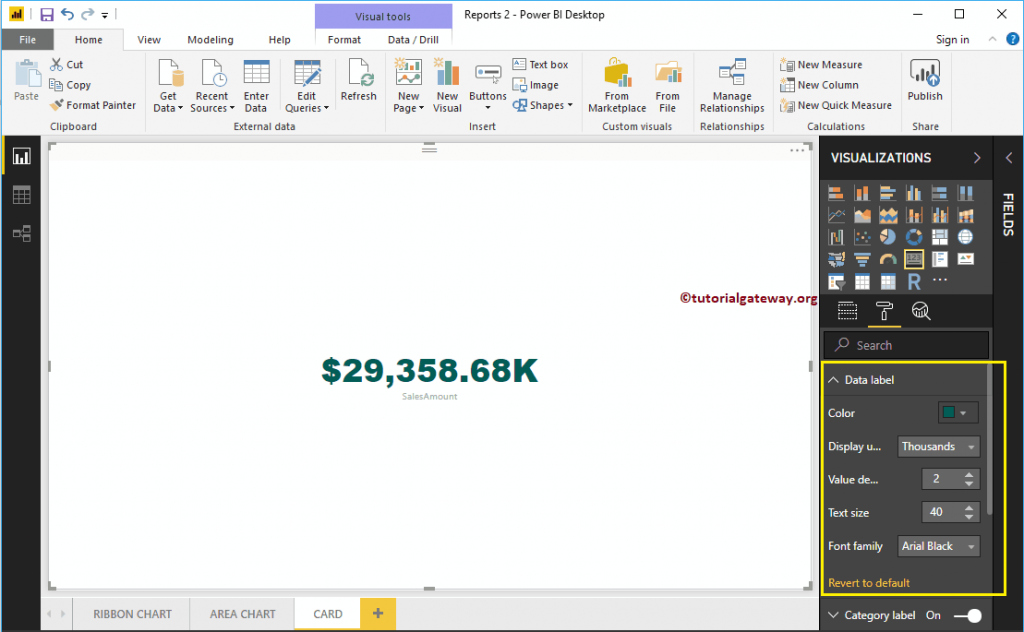
Task: Select the Donut chart visualization icon
Action: click(914, 237)
